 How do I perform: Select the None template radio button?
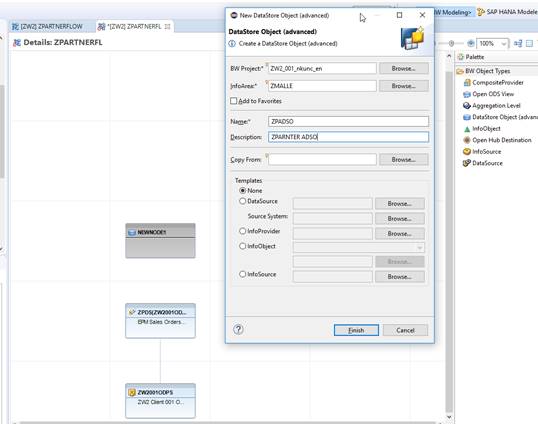[x=243, y=190]
